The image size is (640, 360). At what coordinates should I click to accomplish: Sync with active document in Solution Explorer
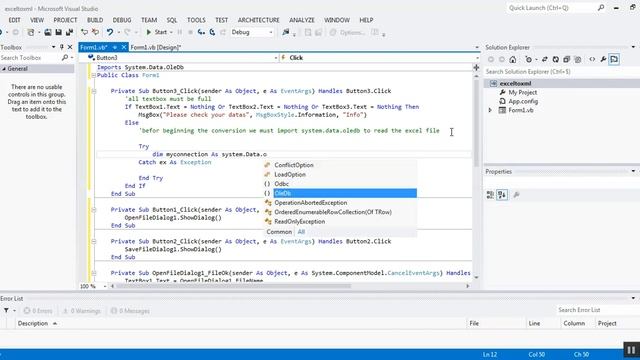click(544, 60)
